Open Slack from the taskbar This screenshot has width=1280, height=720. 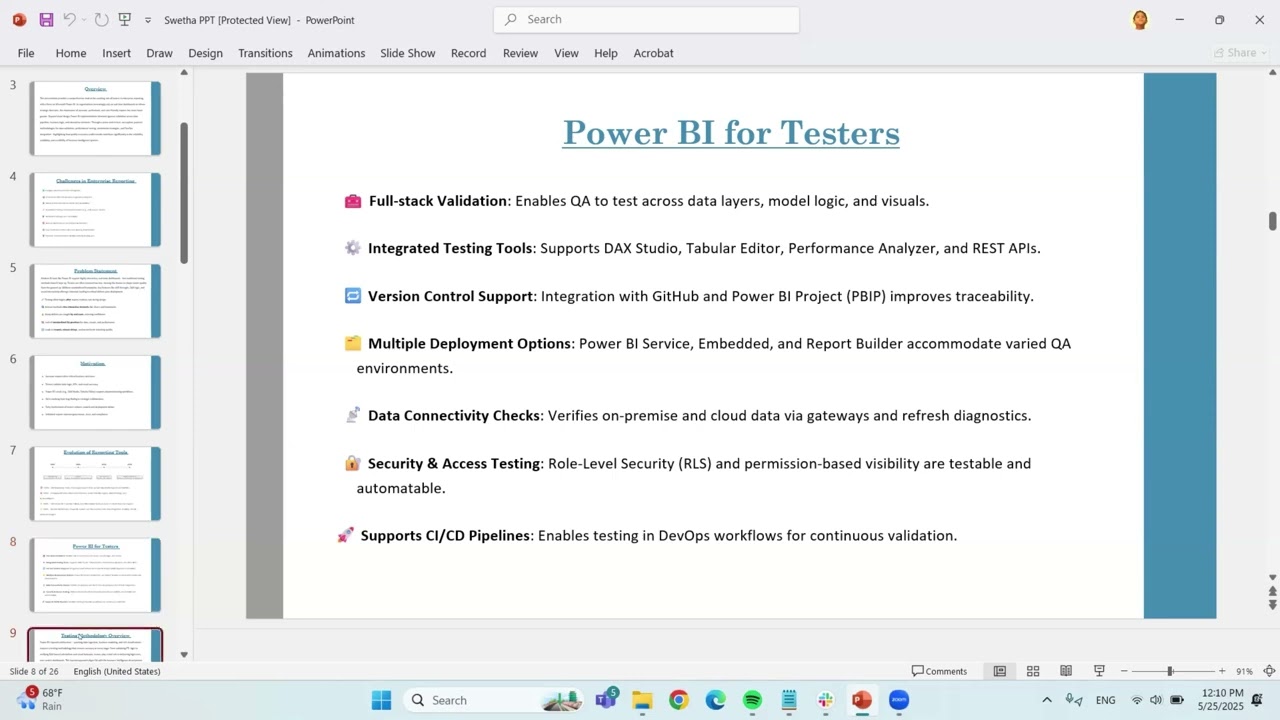click(825, 700)
